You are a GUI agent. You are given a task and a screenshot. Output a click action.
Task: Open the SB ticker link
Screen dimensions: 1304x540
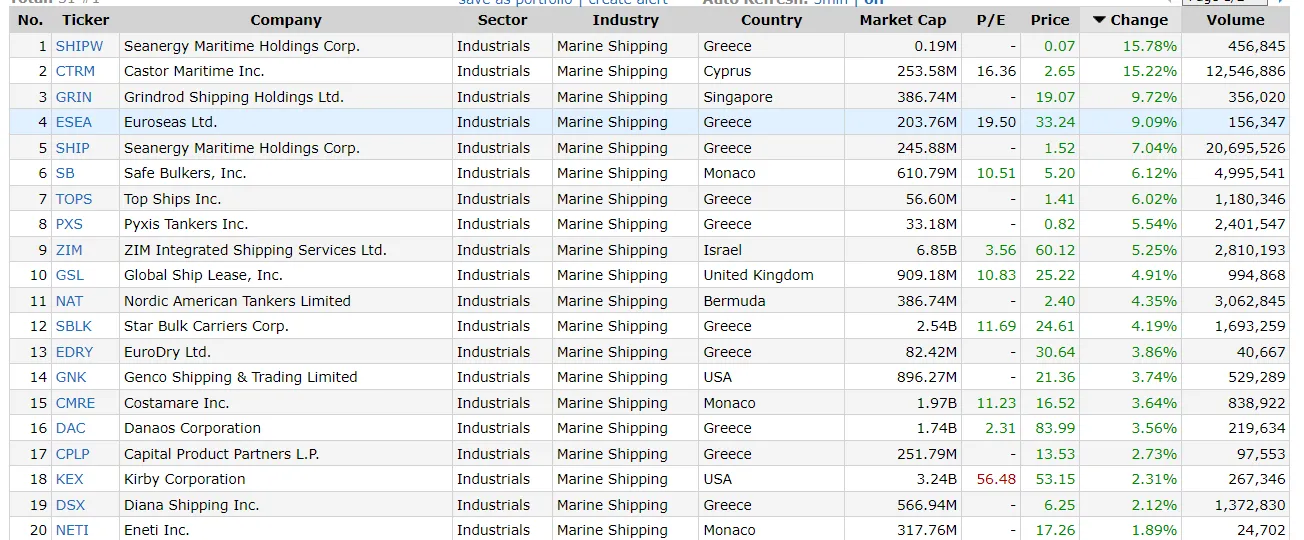point(66,173)
